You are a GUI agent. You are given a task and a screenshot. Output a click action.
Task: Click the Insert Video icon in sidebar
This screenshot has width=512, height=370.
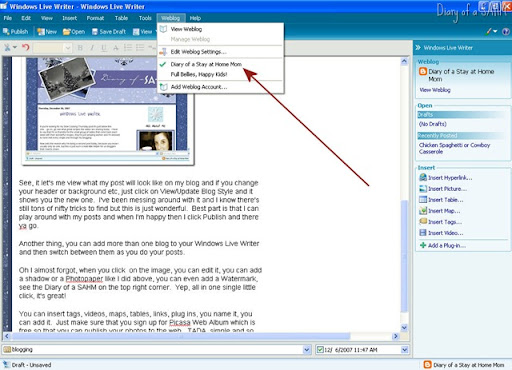click(423, 233)
